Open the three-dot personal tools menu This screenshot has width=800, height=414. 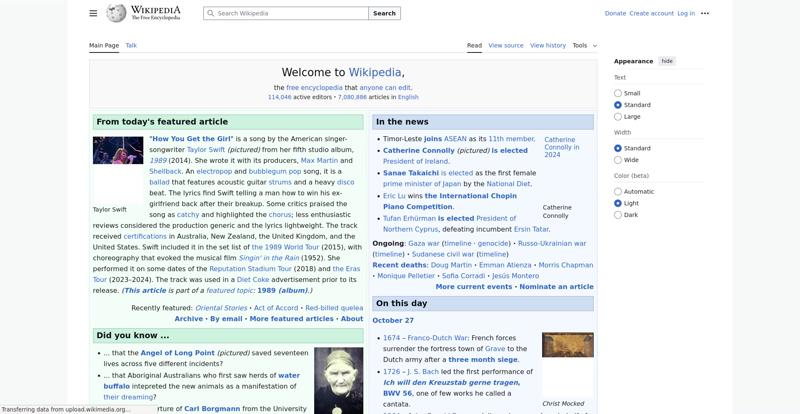pyautogui.click(x=705, y=13)
